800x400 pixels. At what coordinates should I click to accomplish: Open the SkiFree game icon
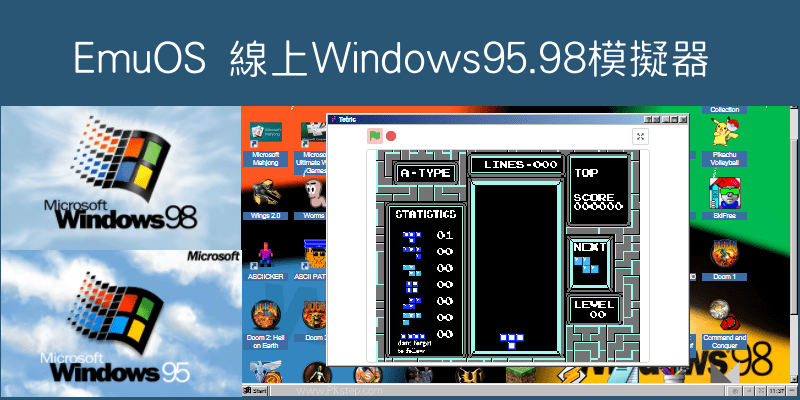(x=724, y=198)
